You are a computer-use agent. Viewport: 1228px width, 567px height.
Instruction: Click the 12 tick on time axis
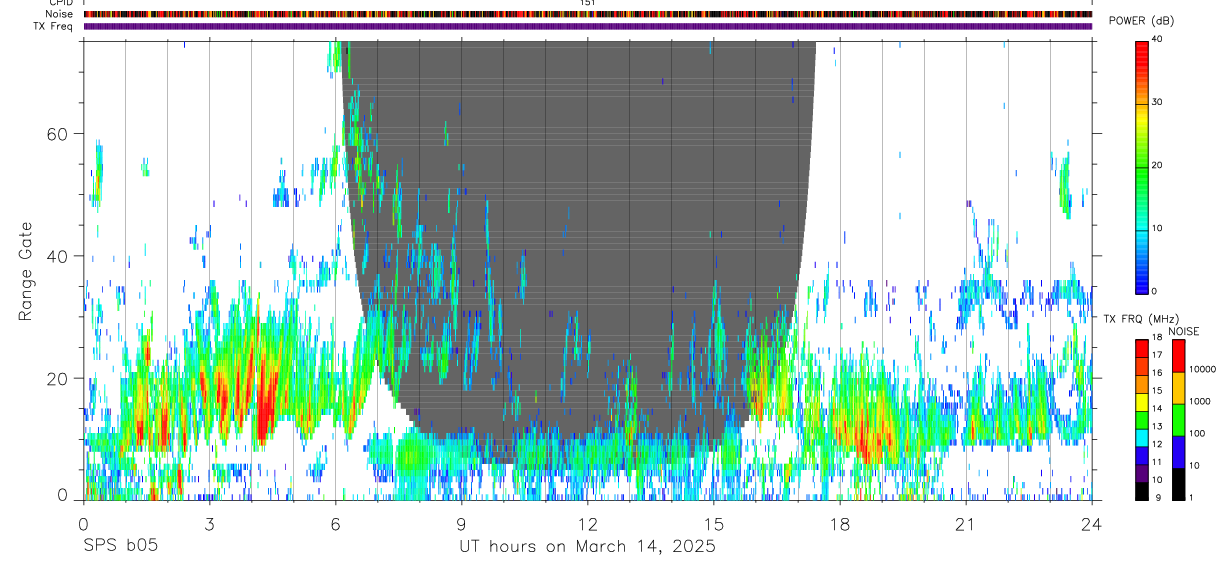pos(588,524)
